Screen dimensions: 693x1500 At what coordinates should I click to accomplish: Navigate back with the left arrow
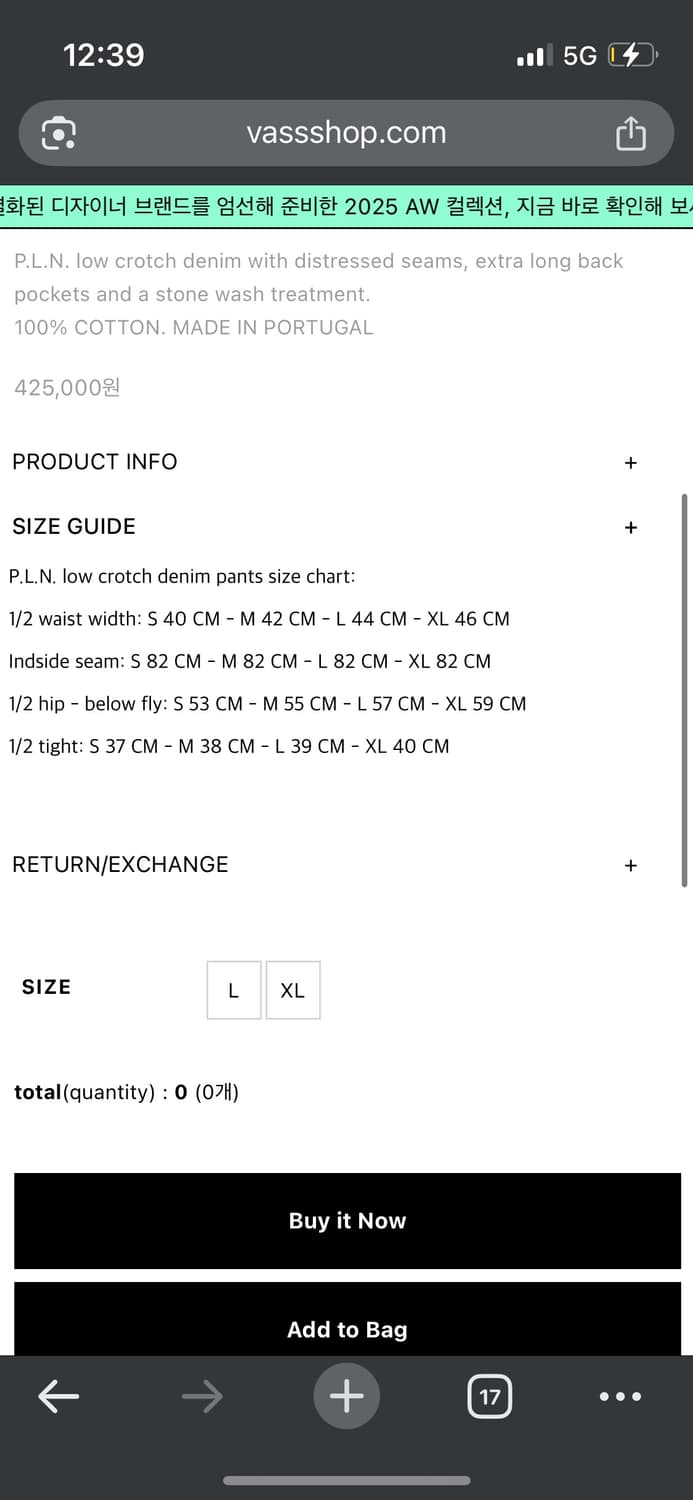coord(58,1396)
